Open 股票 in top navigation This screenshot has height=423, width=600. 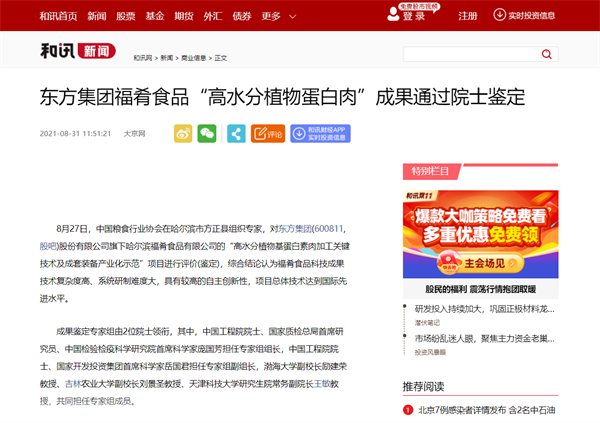[x=126, y=16]
